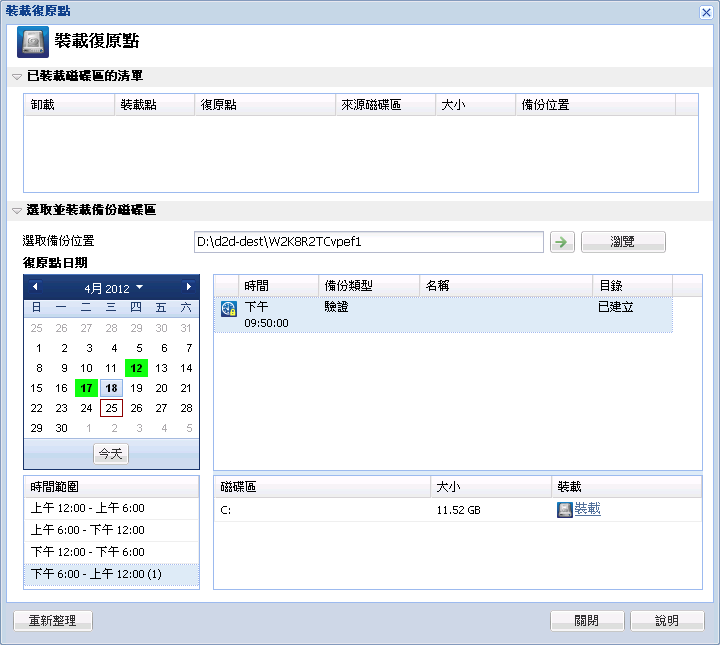Collapse the 選取並裝載備份磁碟區 section

point(17,211)
